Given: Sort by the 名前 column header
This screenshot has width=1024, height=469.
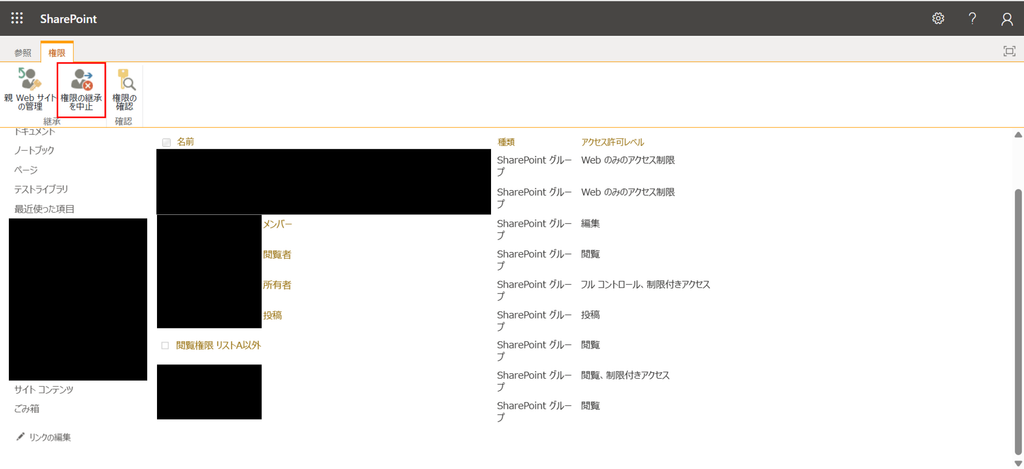Looking at the screenshot, I should click(185, 142).
